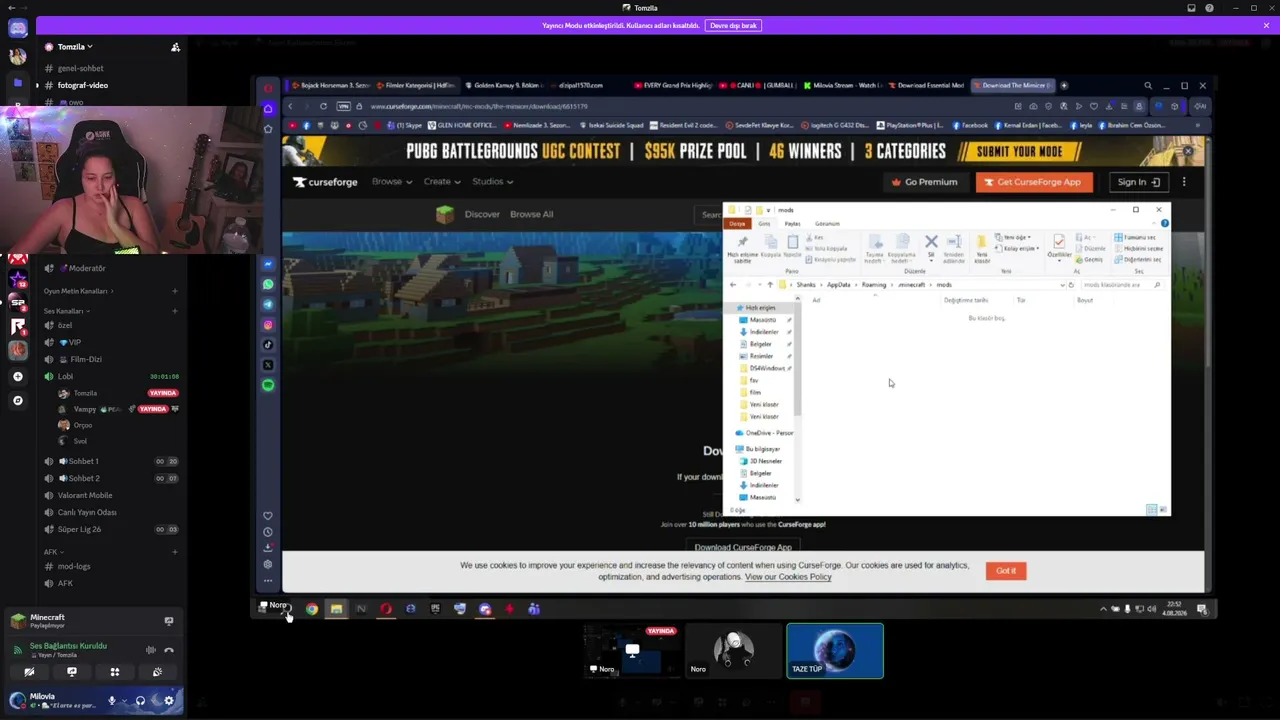Click the Explorer address bar refresh icon
The height and width of the screenshot is (720, 1280).
[x=1070, y=285]
